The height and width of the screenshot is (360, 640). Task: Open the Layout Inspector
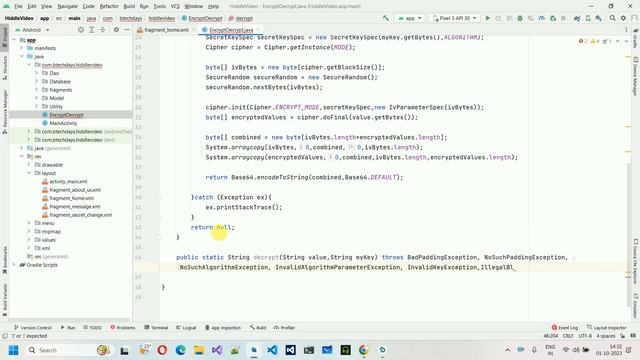click(607, 327)
